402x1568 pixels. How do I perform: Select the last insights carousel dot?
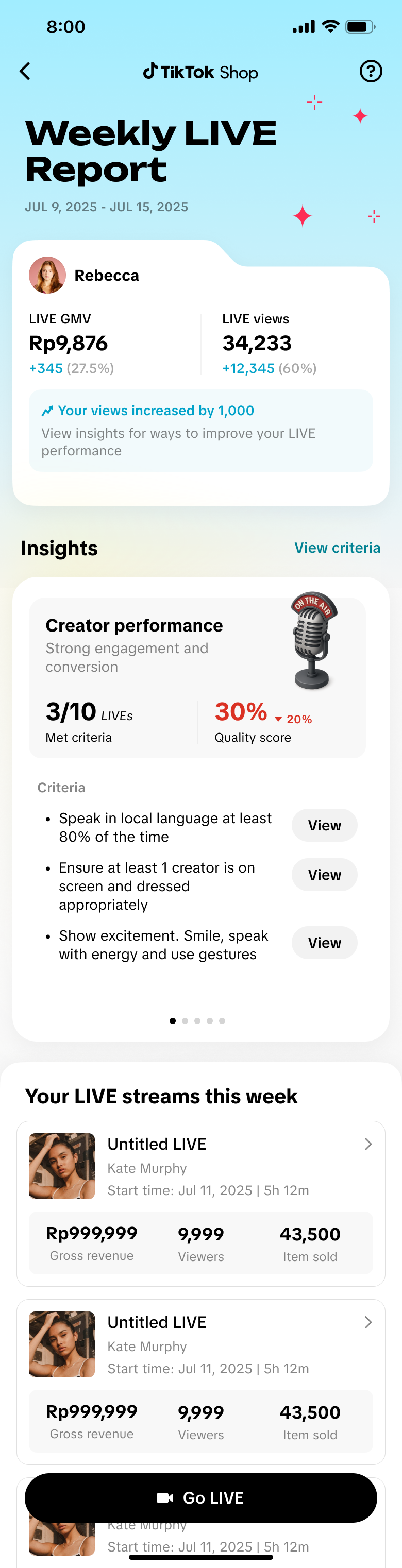click(x=222, y=1021)
